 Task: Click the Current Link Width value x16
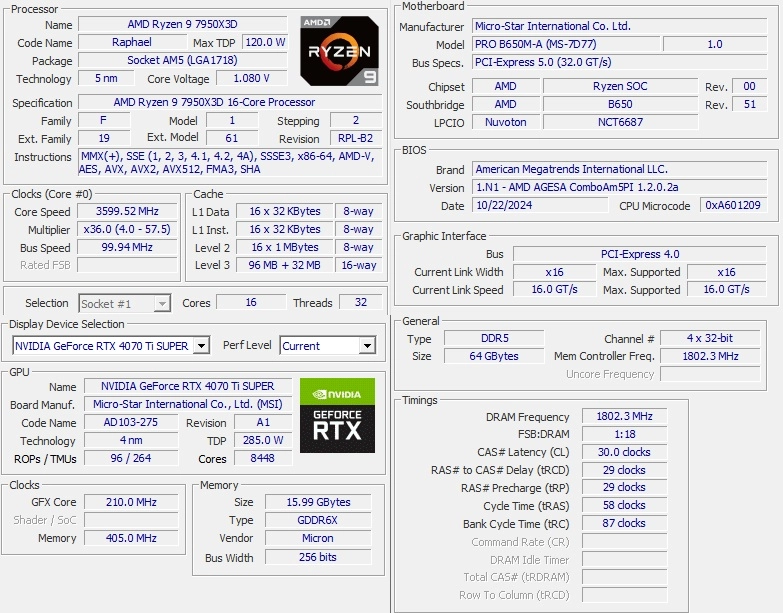[554, 272]
